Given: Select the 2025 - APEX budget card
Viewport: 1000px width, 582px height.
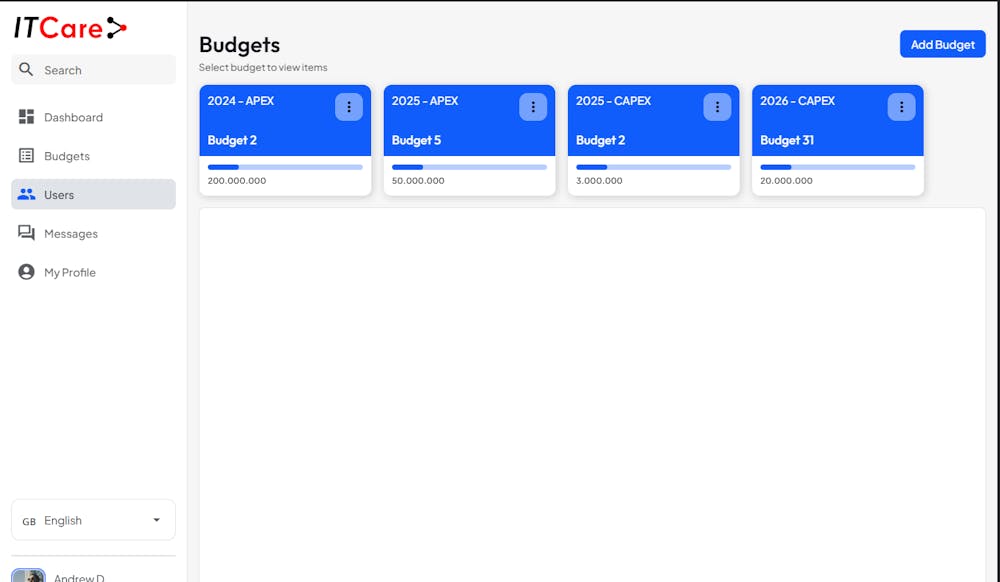Looking at the screenshot, I should tap(469, 140).
